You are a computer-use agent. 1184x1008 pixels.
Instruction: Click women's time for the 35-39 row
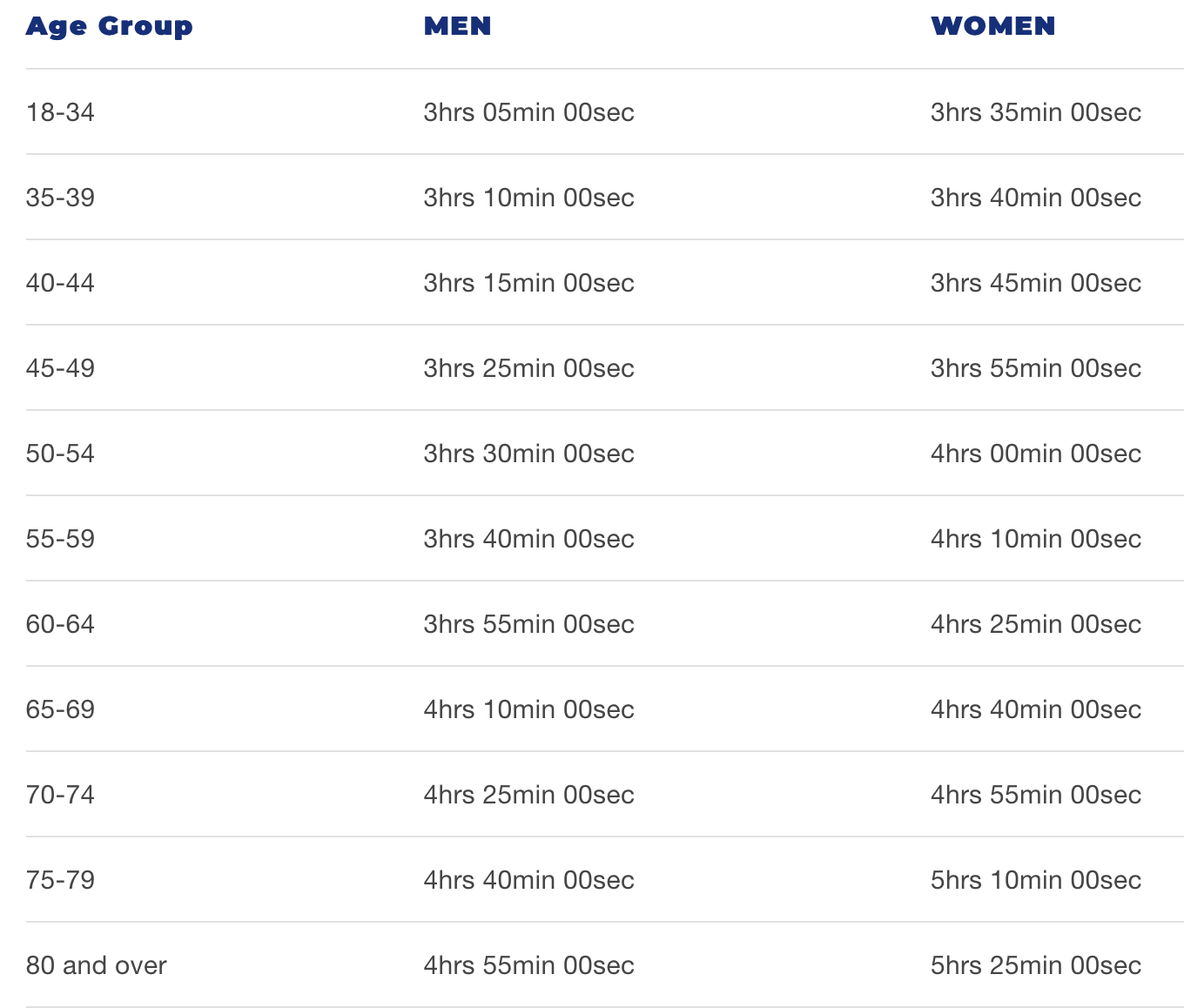click(x=1036, y=198)
